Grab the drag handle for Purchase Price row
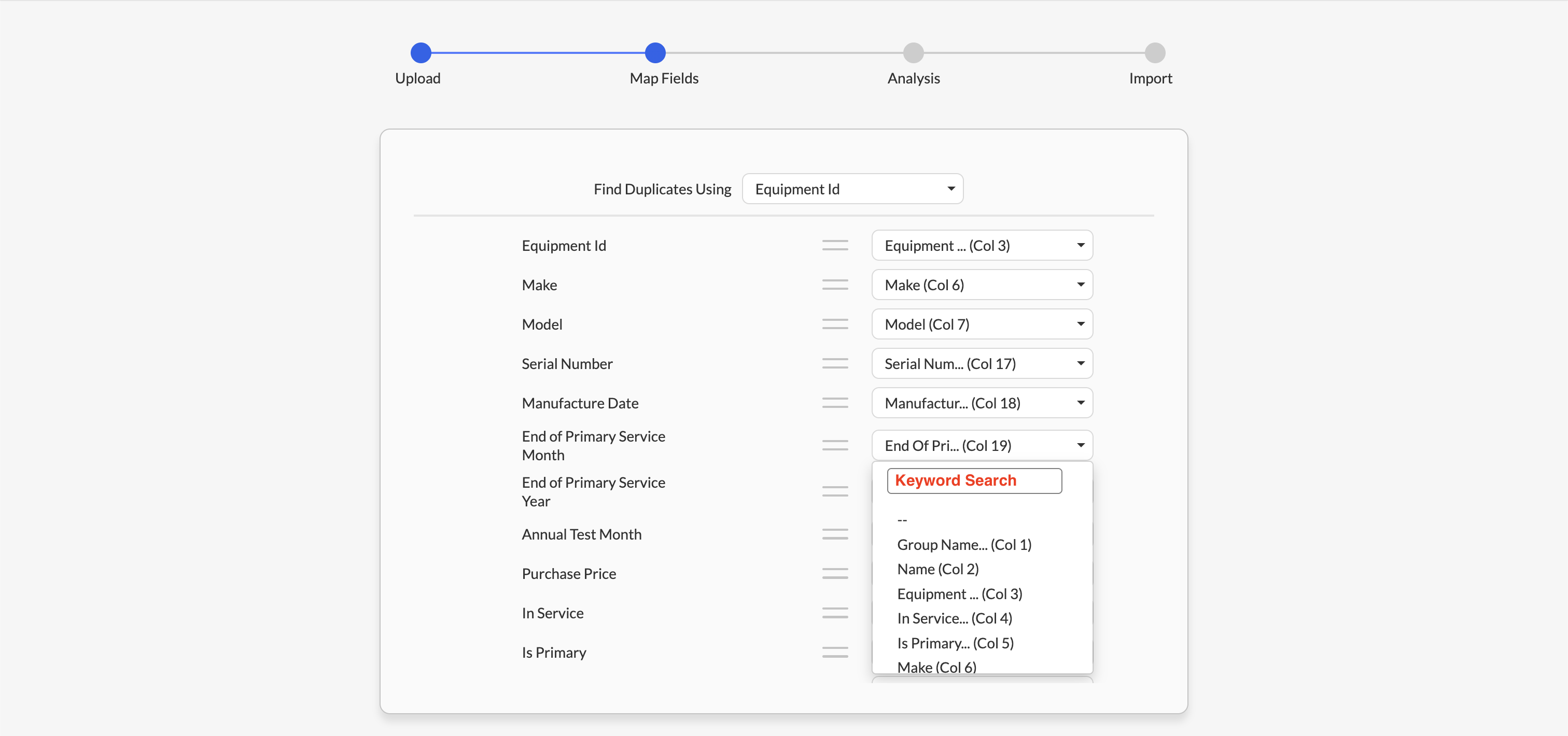 tap(834, 574)
